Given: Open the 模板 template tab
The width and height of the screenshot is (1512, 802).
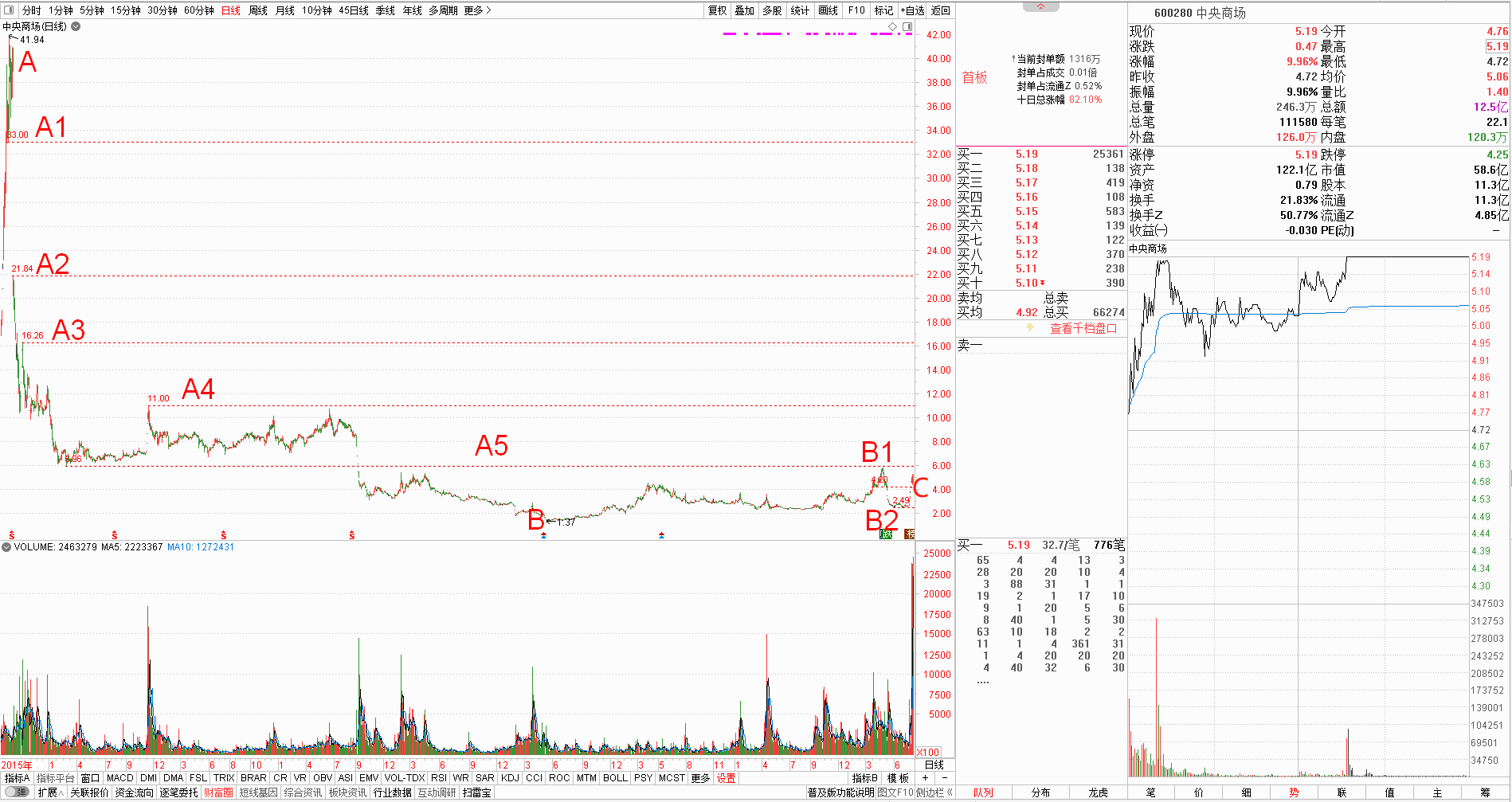Looking at the screenshot, I should pos(898,778).
